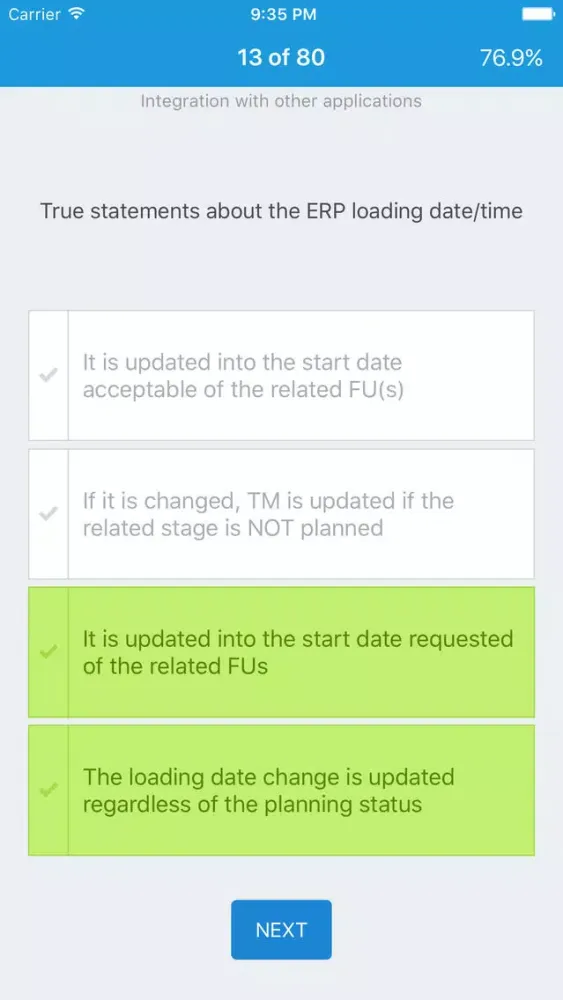Screen dimensions: 563x1000
Task: Tap the '13 of 80' question counter
Action: click(x=281, y=58)
